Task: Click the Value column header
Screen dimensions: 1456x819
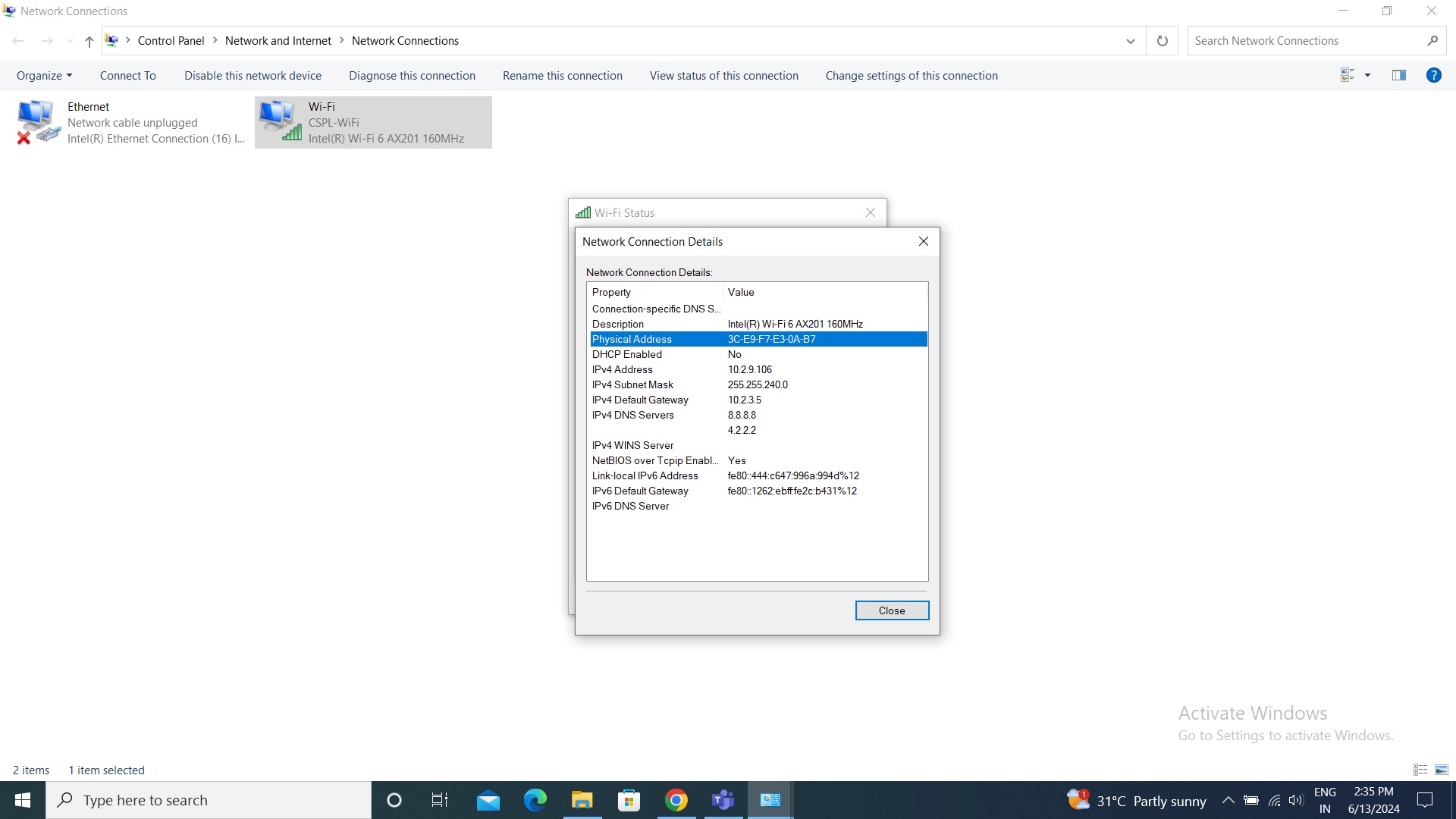Action: coord(825,292)
